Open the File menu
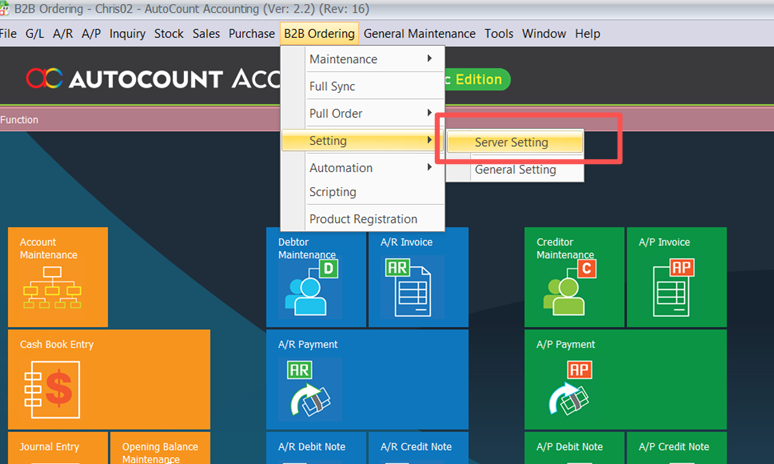This screenshot has height=464, width=774. 8,34
